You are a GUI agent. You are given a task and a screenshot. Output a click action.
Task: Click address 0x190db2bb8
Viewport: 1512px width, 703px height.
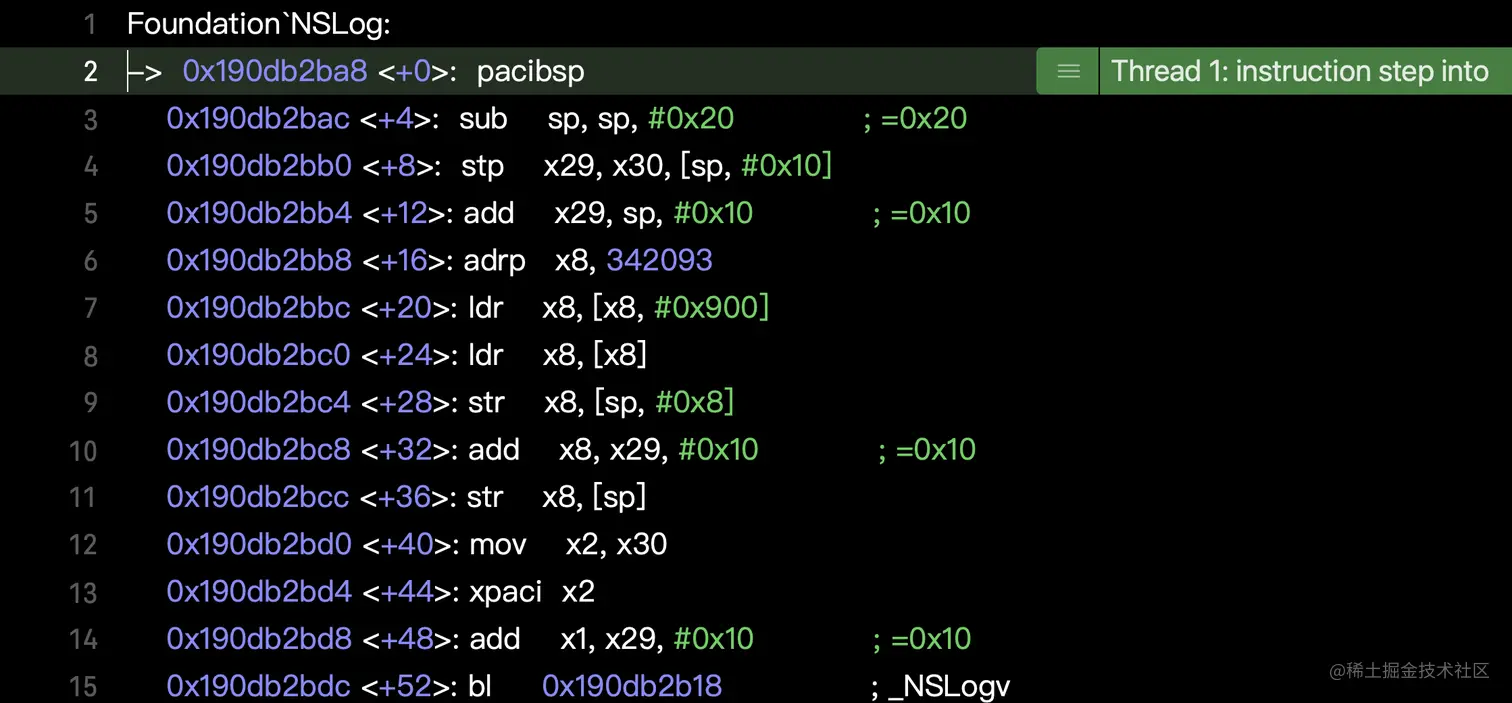coord(259,260)
